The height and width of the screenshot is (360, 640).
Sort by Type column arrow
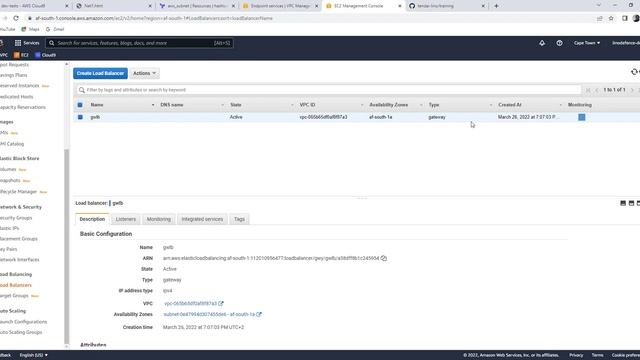point(491,105)
